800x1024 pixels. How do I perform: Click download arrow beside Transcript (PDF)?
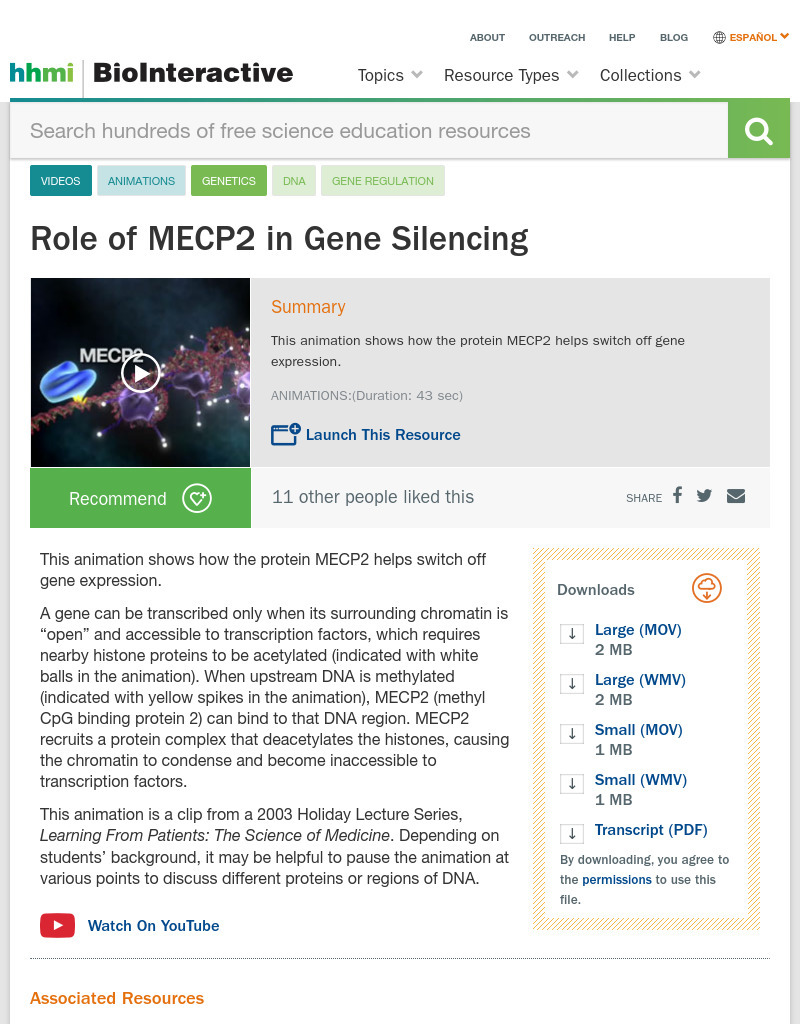tap(572, 833)
